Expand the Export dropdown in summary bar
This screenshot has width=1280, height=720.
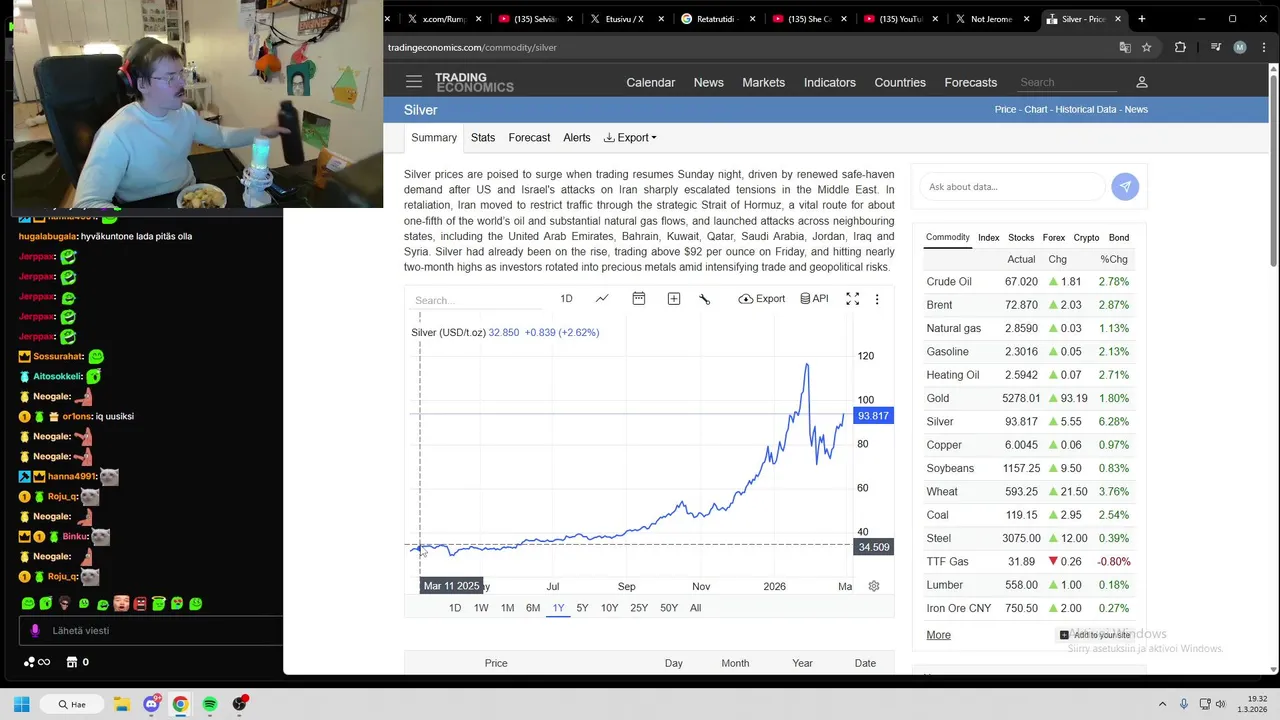[x=630, y=138]
